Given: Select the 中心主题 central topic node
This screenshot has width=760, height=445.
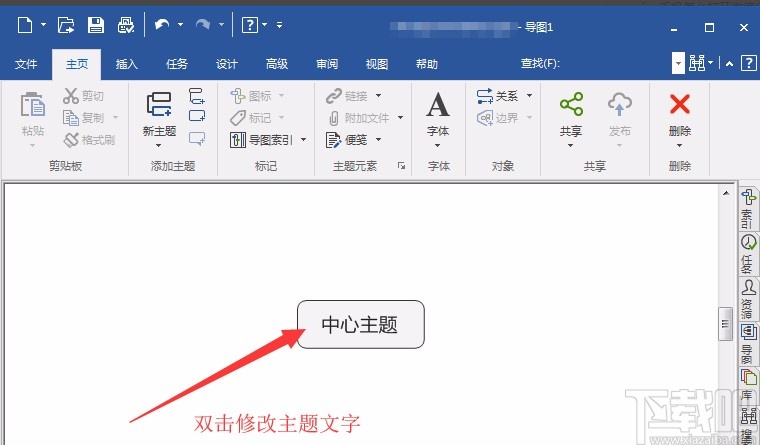Looking at the screenshot, I should click(x=361, y=324).
